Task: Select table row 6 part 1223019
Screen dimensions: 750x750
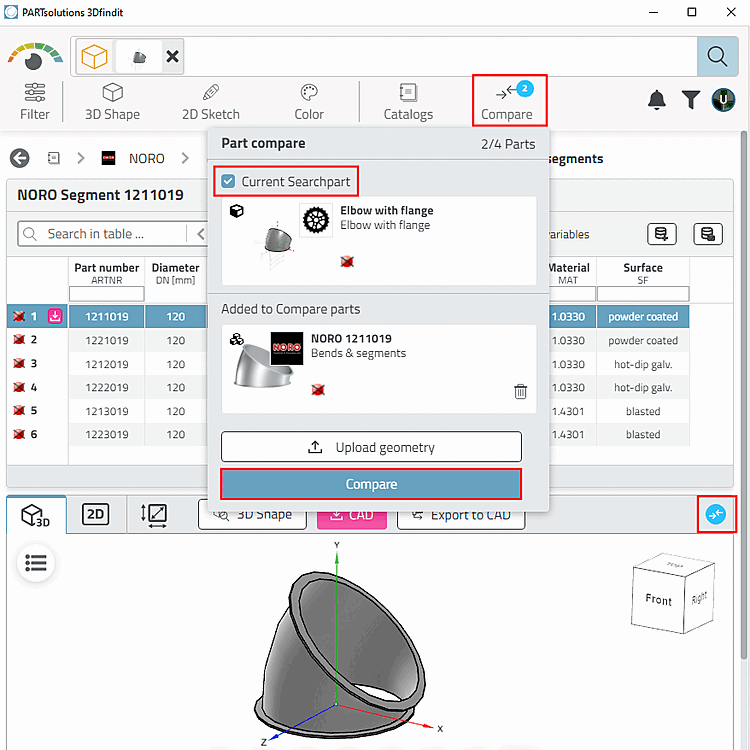Action: pyautogui.click(x=107, y=434)
